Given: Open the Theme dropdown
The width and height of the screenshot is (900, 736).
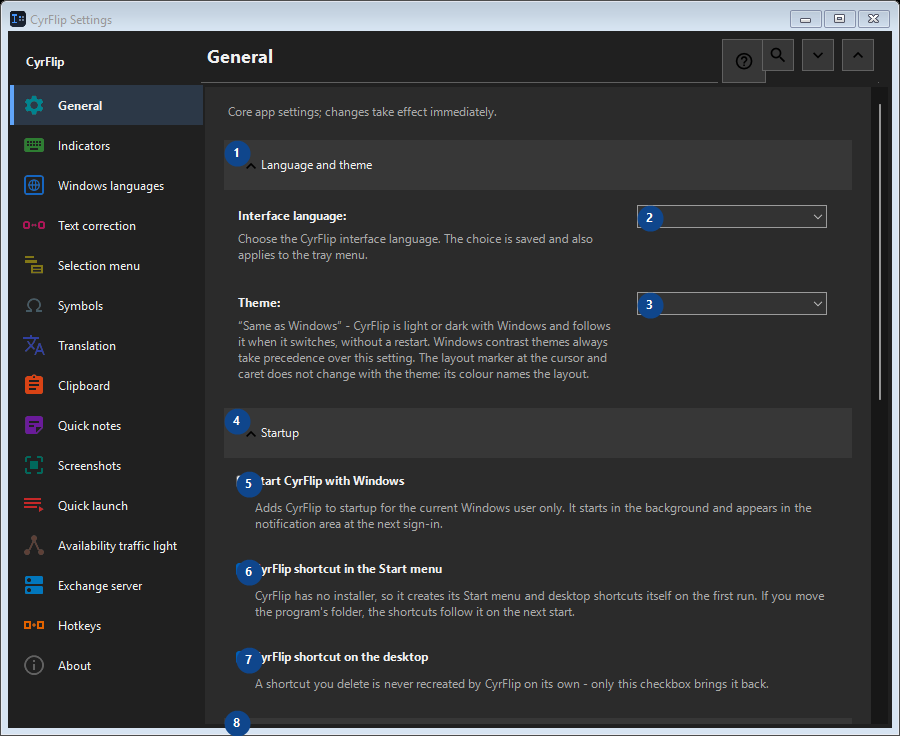Looking at the screenshot, I should (732, 304).
